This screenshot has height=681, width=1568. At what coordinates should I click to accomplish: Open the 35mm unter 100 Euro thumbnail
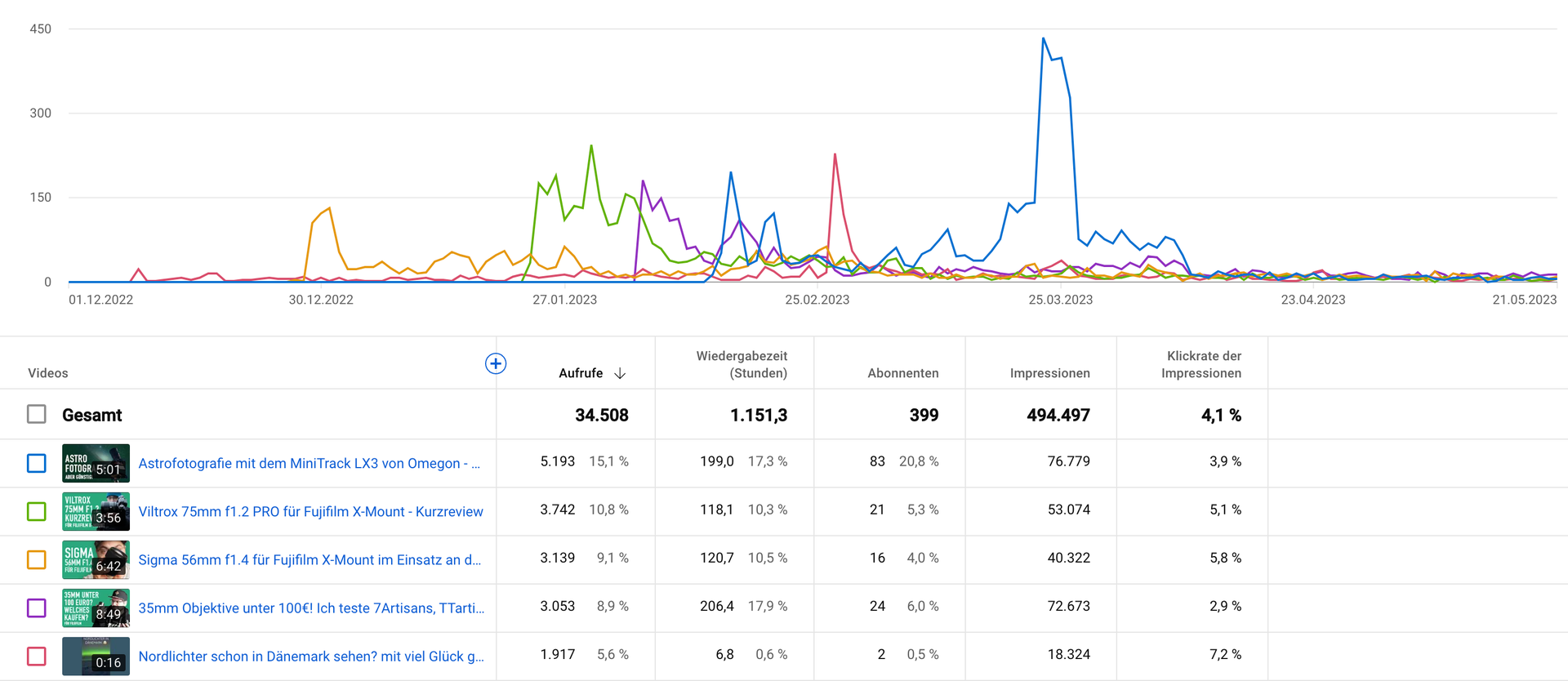(x=96, y=608)
